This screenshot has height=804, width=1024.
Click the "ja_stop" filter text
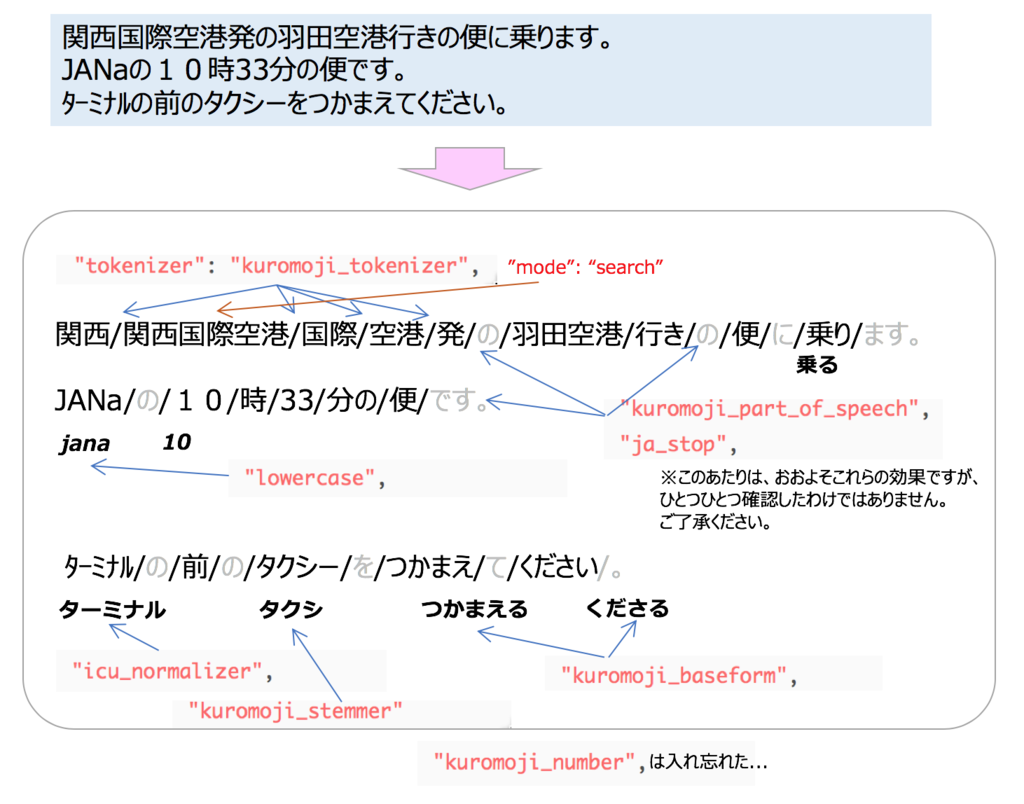click(x=673, y=445)
